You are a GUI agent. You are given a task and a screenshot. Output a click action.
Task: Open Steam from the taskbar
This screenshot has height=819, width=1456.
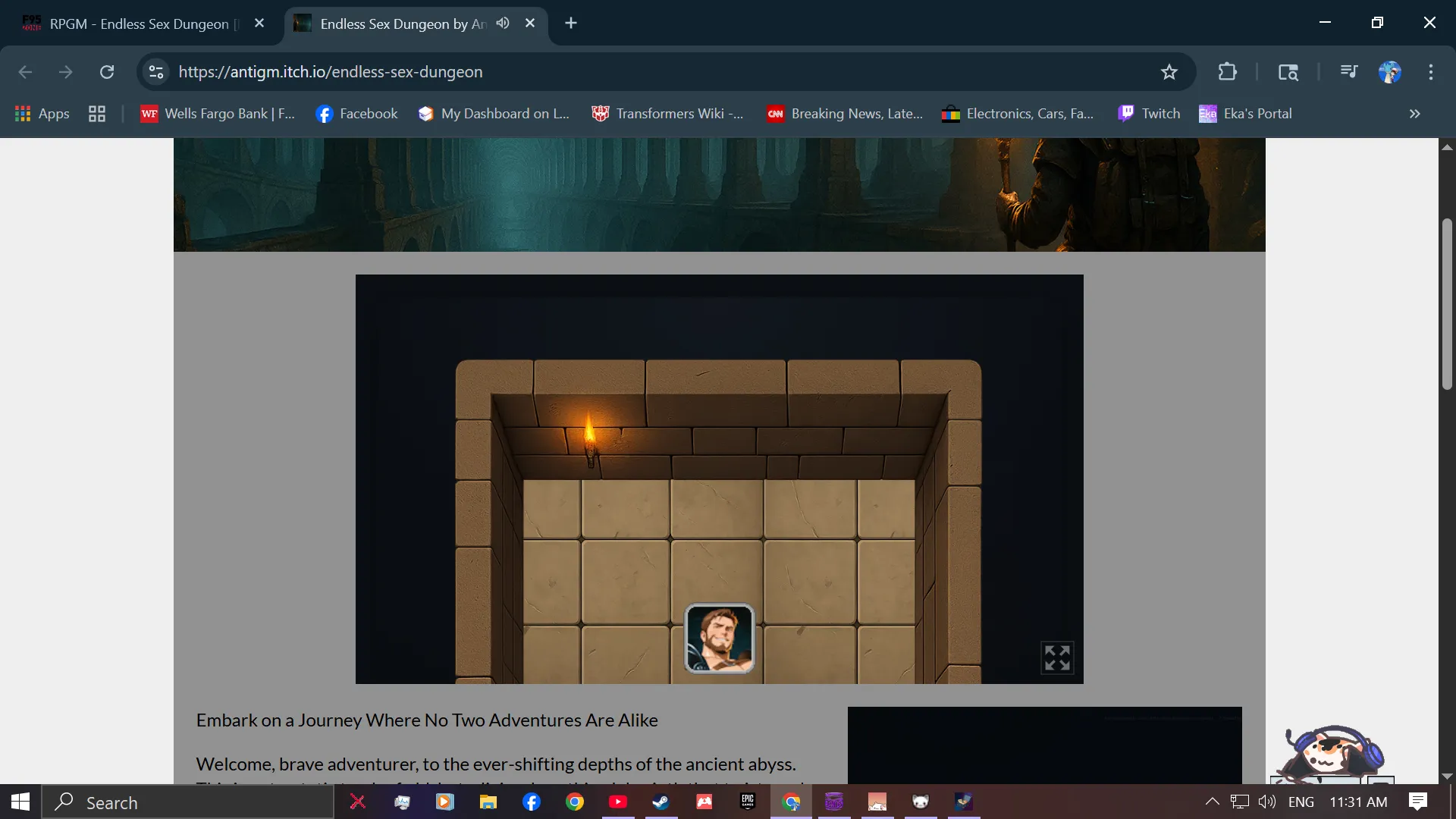point(661,802)
